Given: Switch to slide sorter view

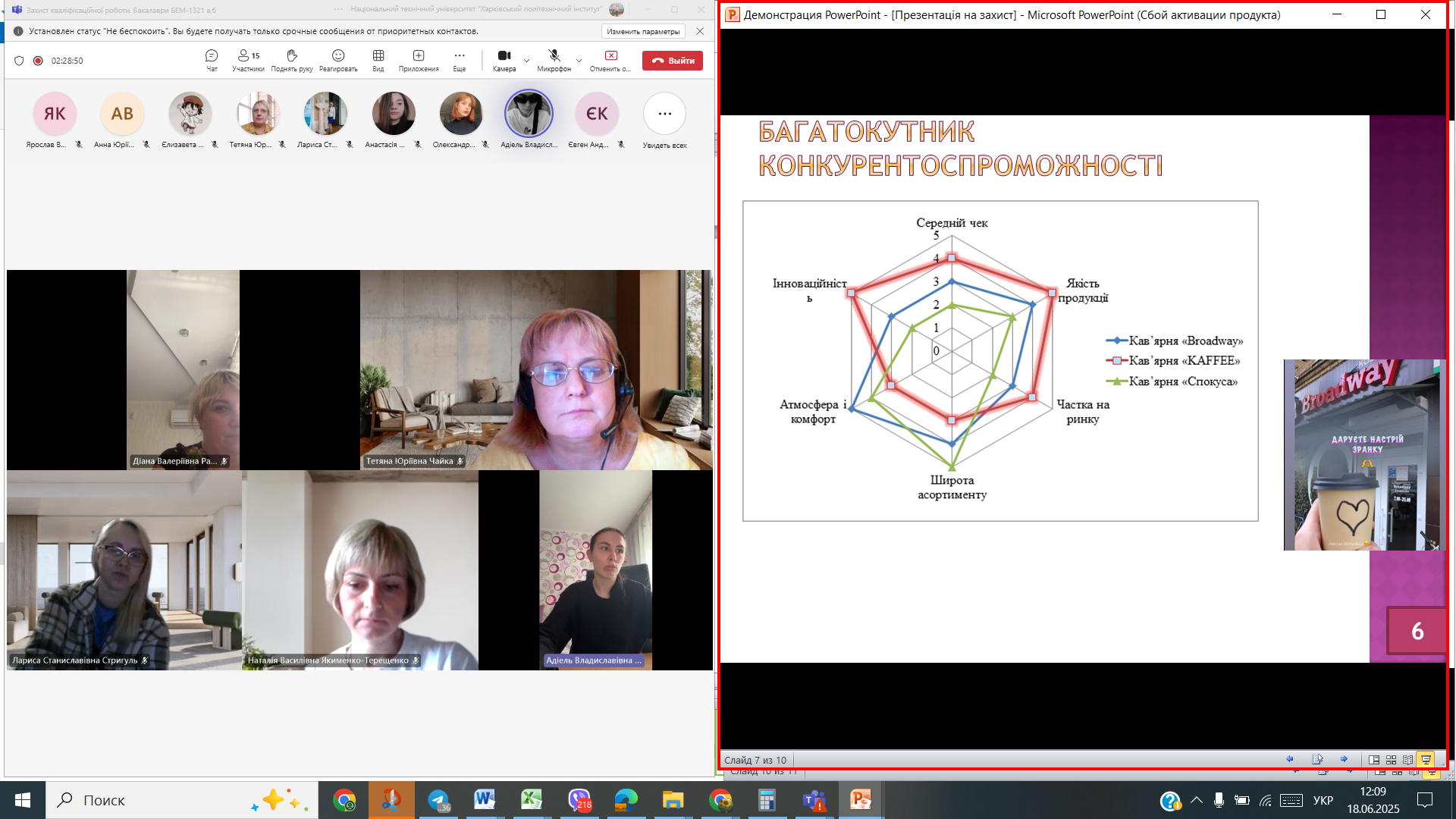Looking at the screenshot, I should click(x=1391, y=759).
